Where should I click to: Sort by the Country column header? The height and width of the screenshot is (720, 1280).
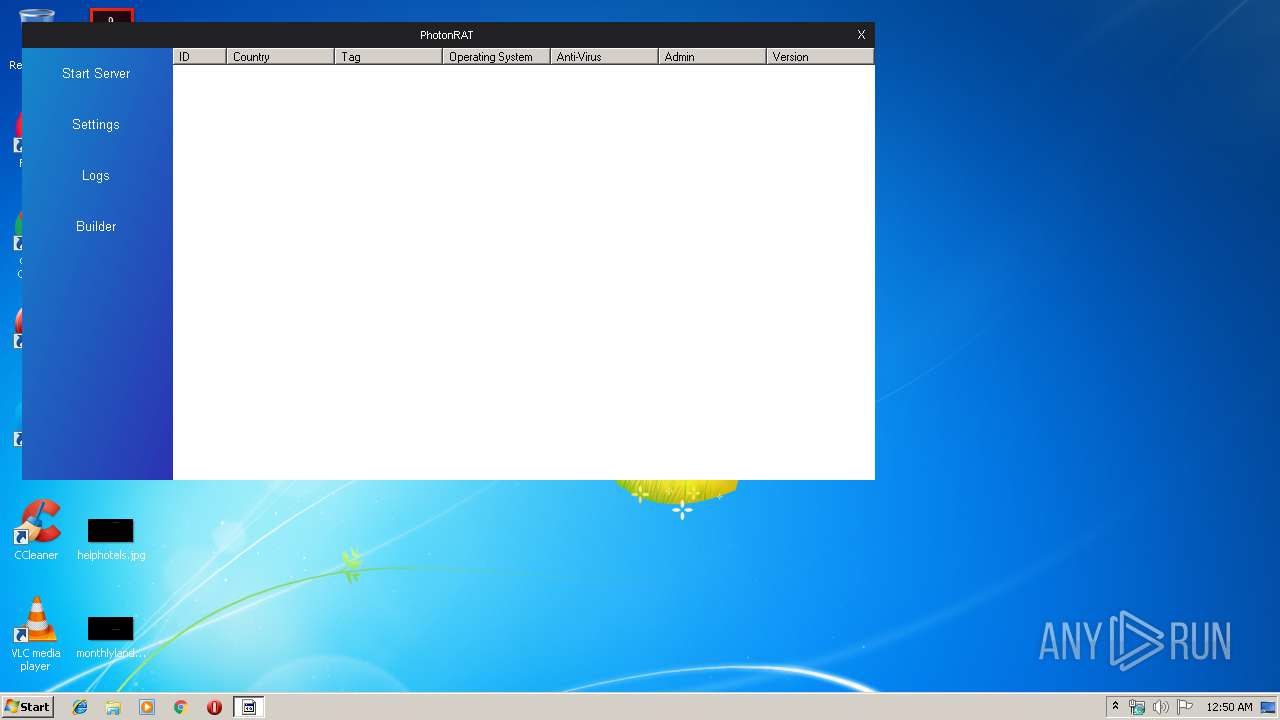click(x=281, y=57)
